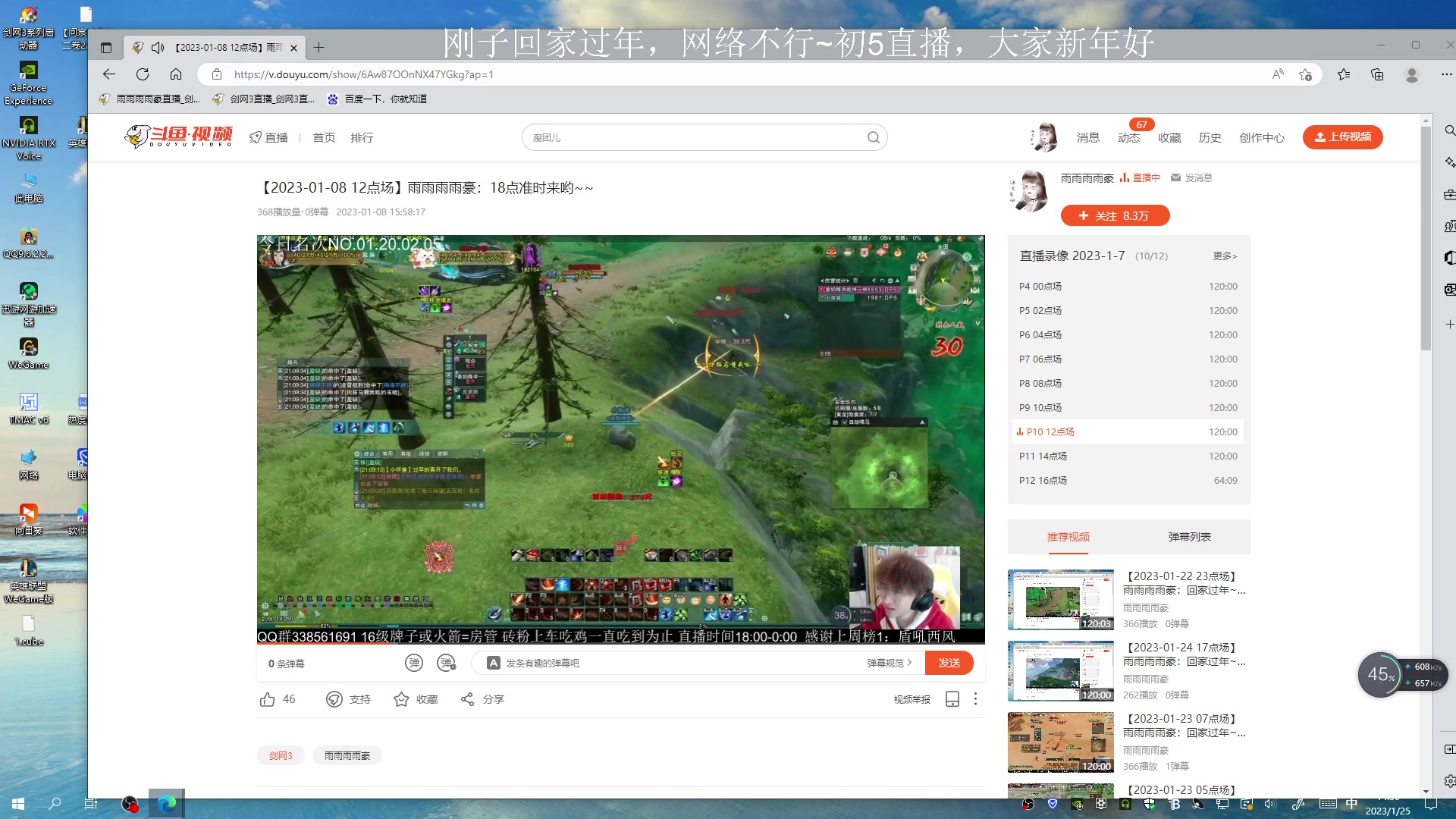Go back using the browser back arrow
1456x819 pixels.
coord(109,74)
